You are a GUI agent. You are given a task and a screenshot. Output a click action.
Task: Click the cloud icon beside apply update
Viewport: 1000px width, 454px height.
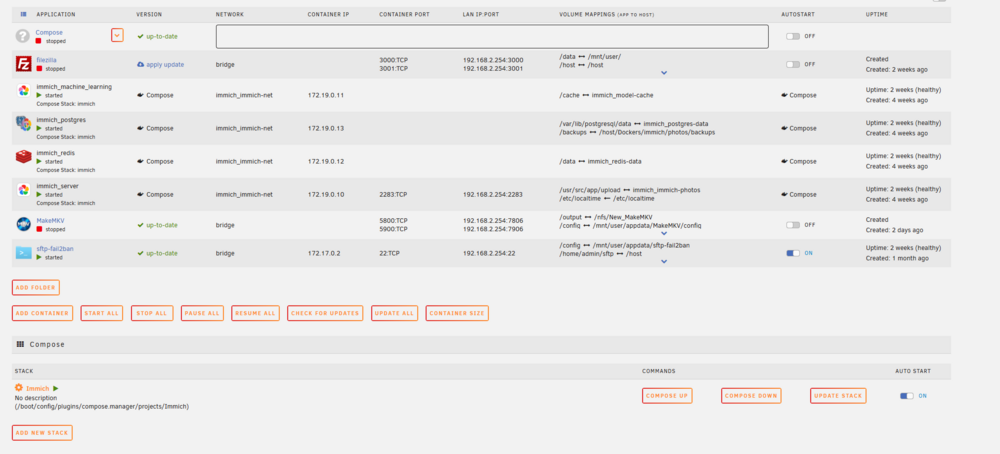click(141, 64)
